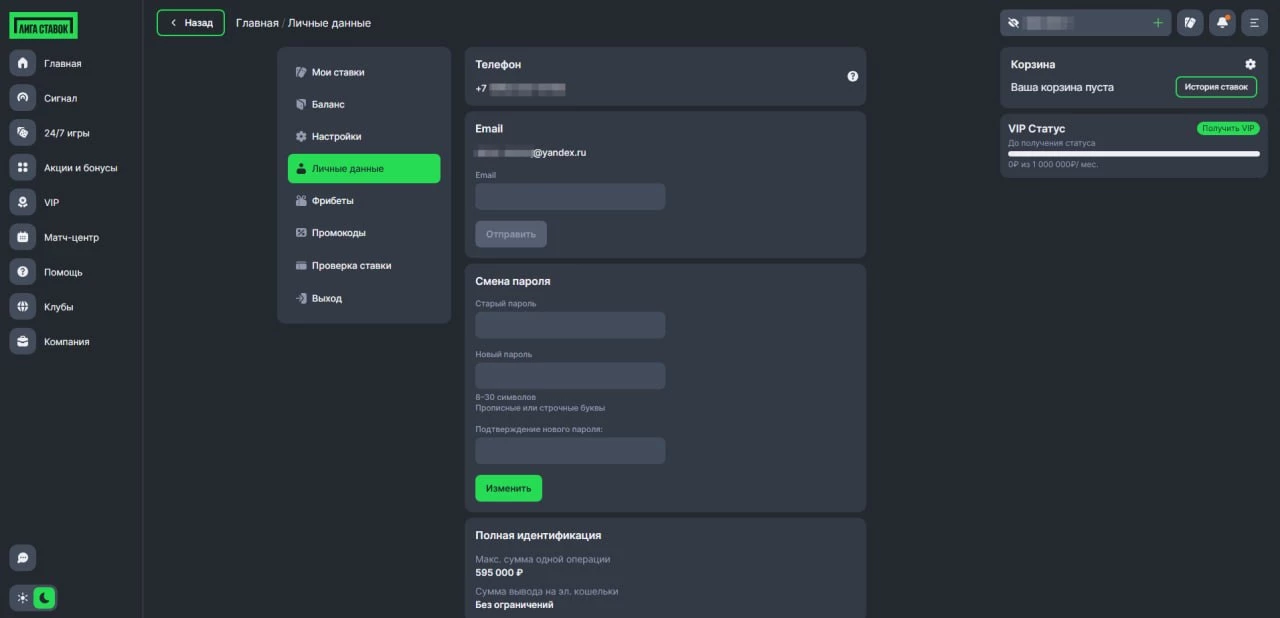Viewport: 1280px width, 618px height.
Task: Open Мои ставки in the profile menu
Action: coord(364,72)
